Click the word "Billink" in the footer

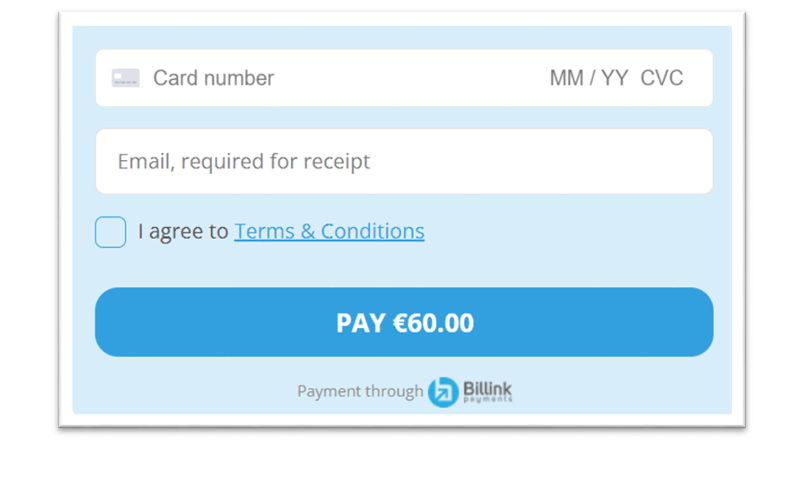(x=488, y=387)
